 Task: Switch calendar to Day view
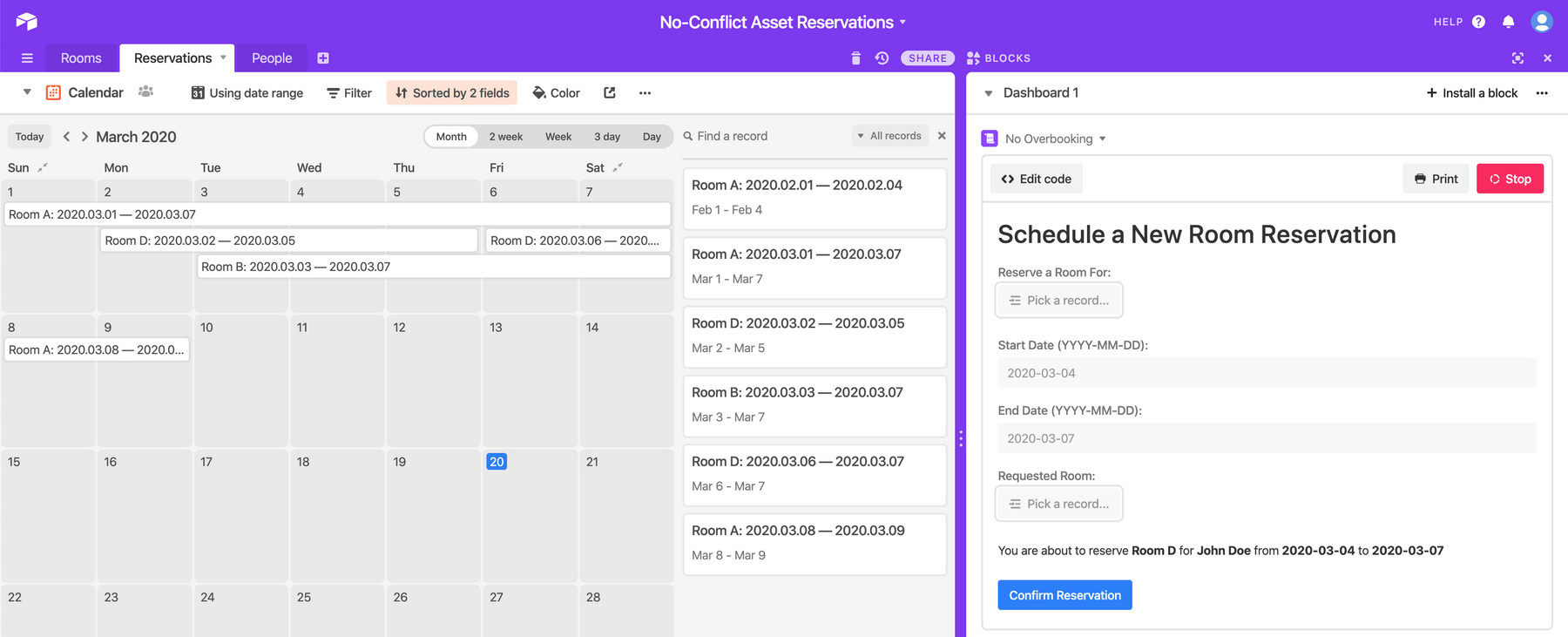[x=652, y=137]
